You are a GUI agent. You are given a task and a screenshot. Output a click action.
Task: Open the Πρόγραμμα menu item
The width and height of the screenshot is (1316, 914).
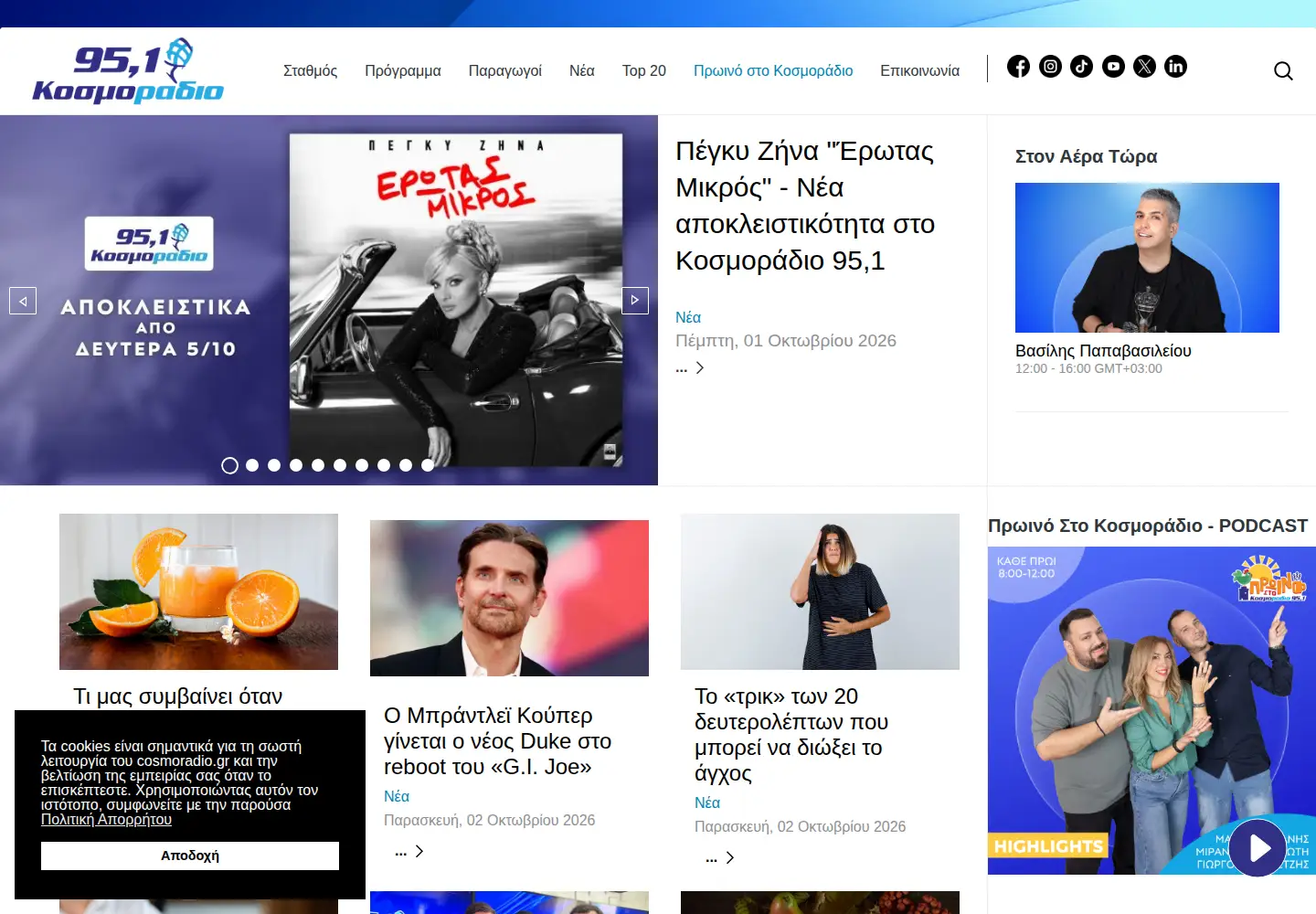pos(403,70)
